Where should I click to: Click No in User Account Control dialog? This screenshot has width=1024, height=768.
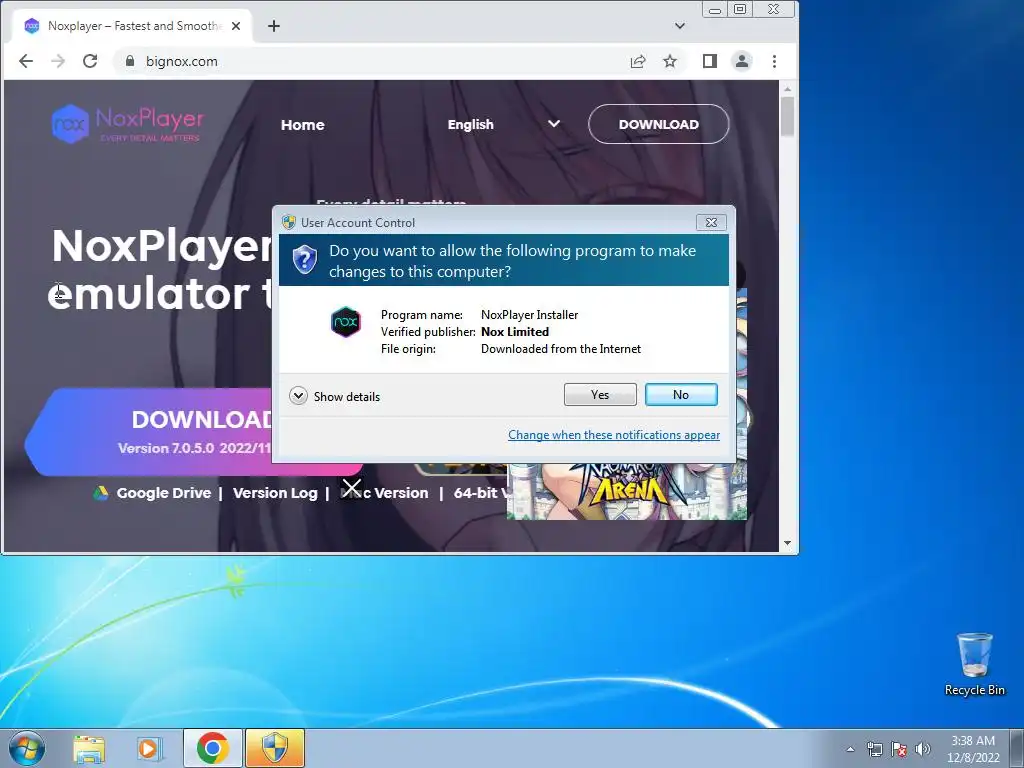(x=680, y=394)
